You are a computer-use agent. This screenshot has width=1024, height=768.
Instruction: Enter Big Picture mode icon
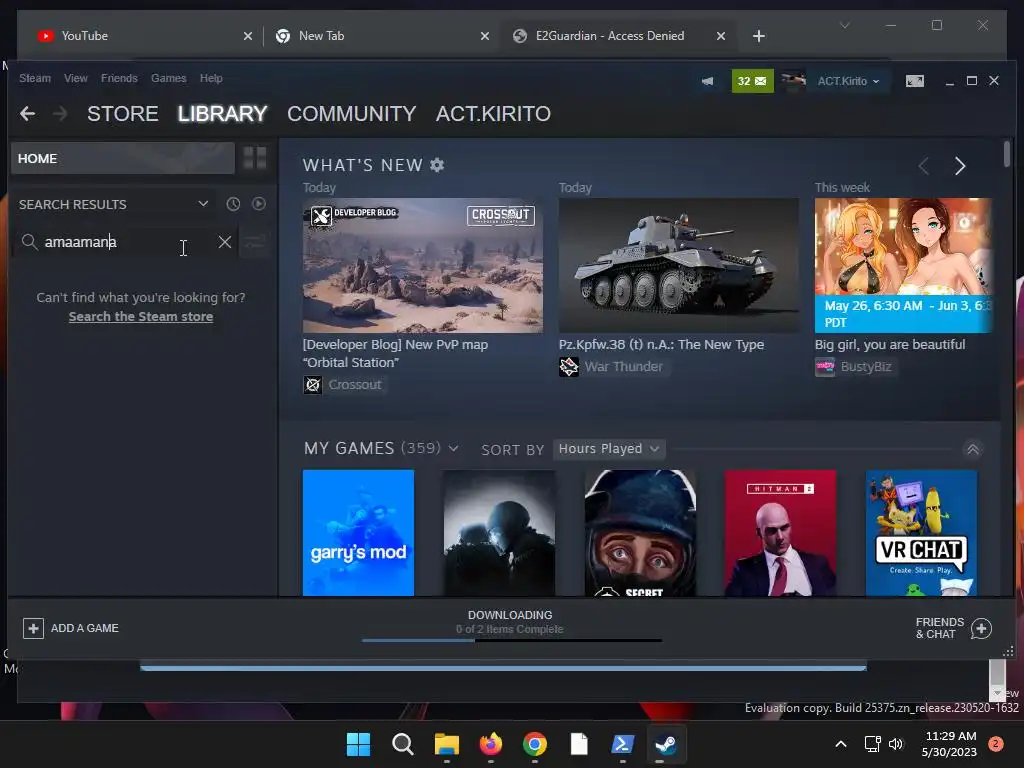[914, 81]
